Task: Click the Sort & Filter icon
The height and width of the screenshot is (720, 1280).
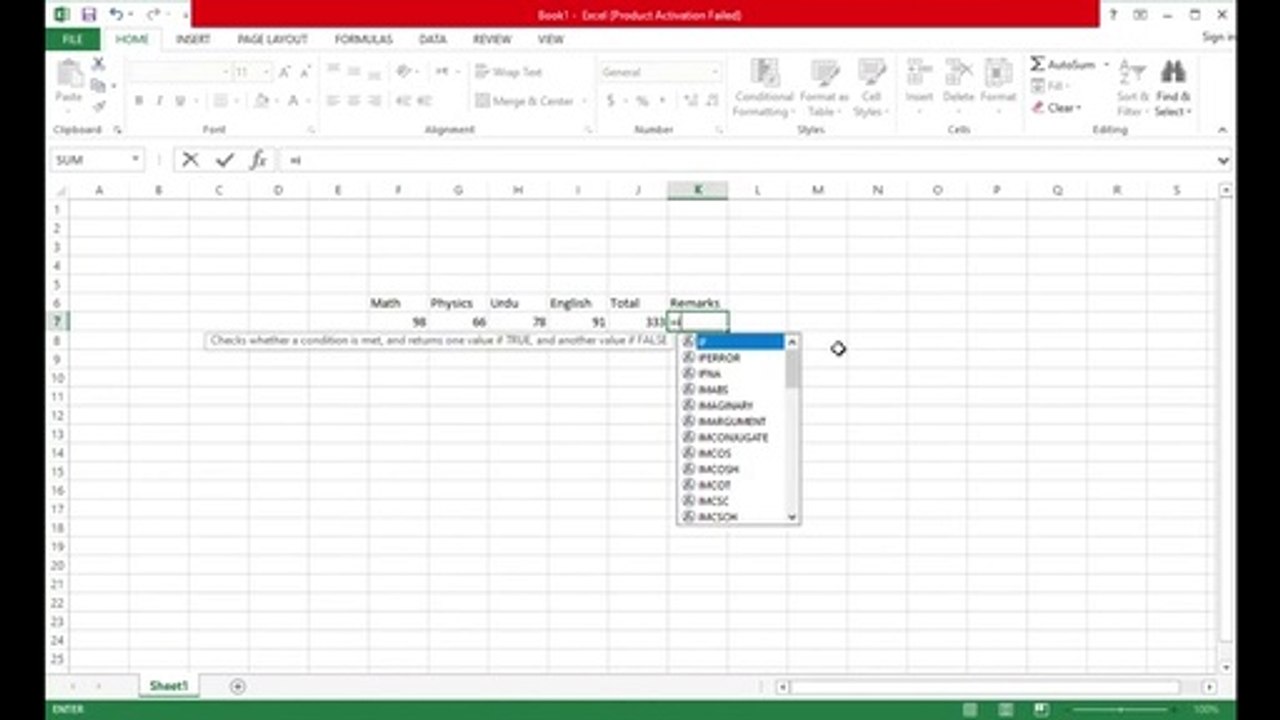Action: (1132, 73)
